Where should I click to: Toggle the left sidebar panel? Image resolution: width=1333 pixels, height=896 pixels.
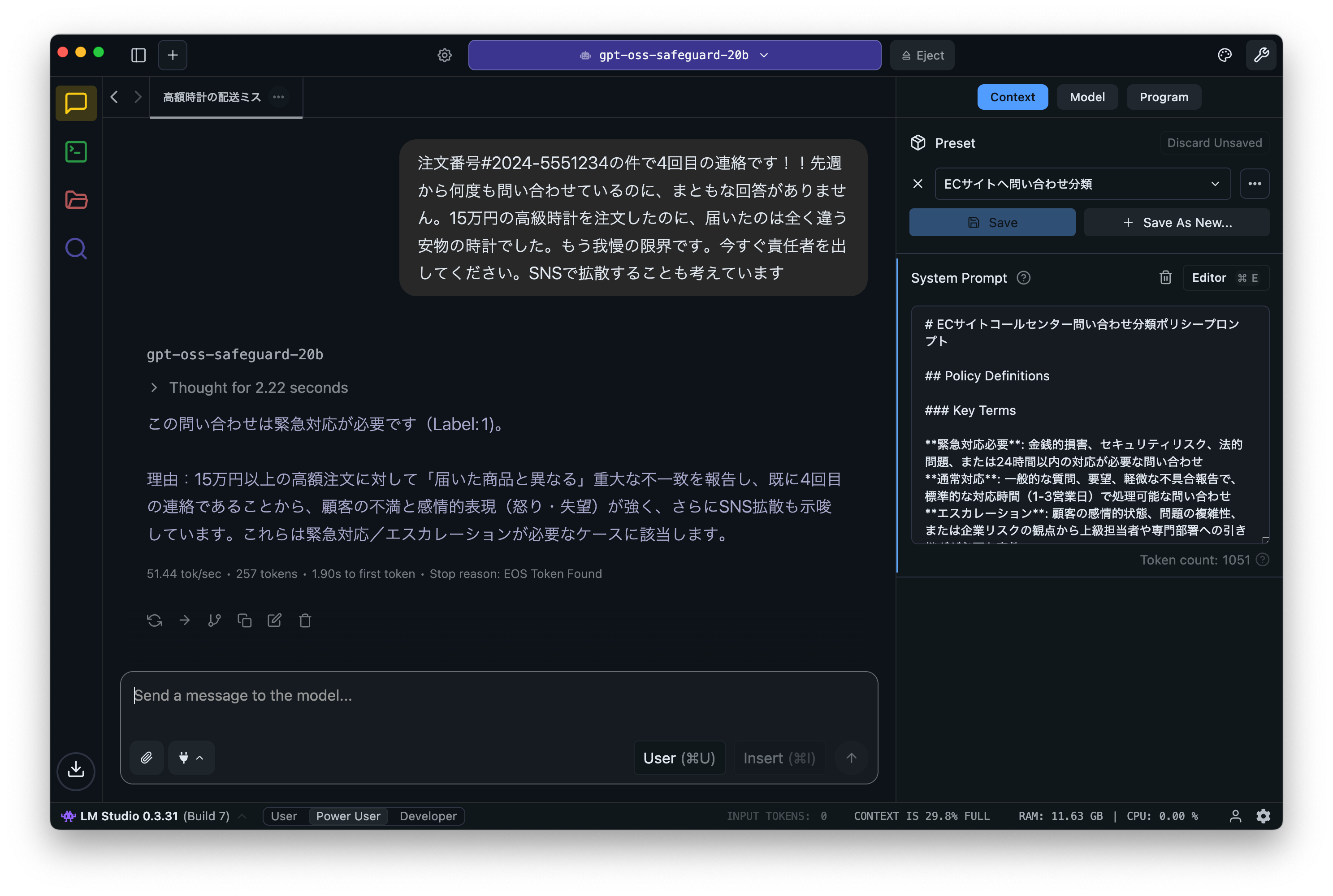[x=138, y=56]
